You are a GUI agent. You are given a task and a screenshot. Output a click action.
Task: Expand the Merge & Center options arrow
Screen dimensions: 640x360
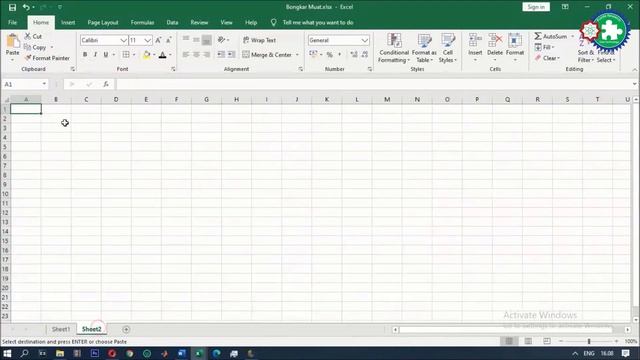[297, 54]
